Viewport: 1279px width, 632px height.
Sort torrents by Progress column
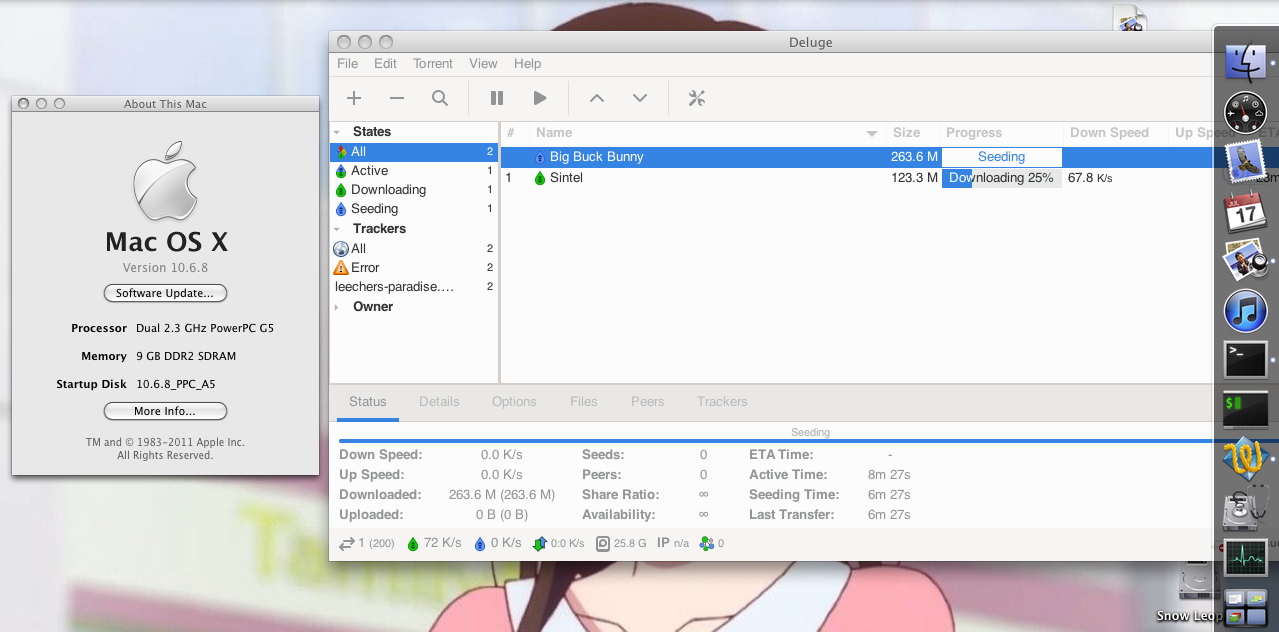(x=1001, y=133)
